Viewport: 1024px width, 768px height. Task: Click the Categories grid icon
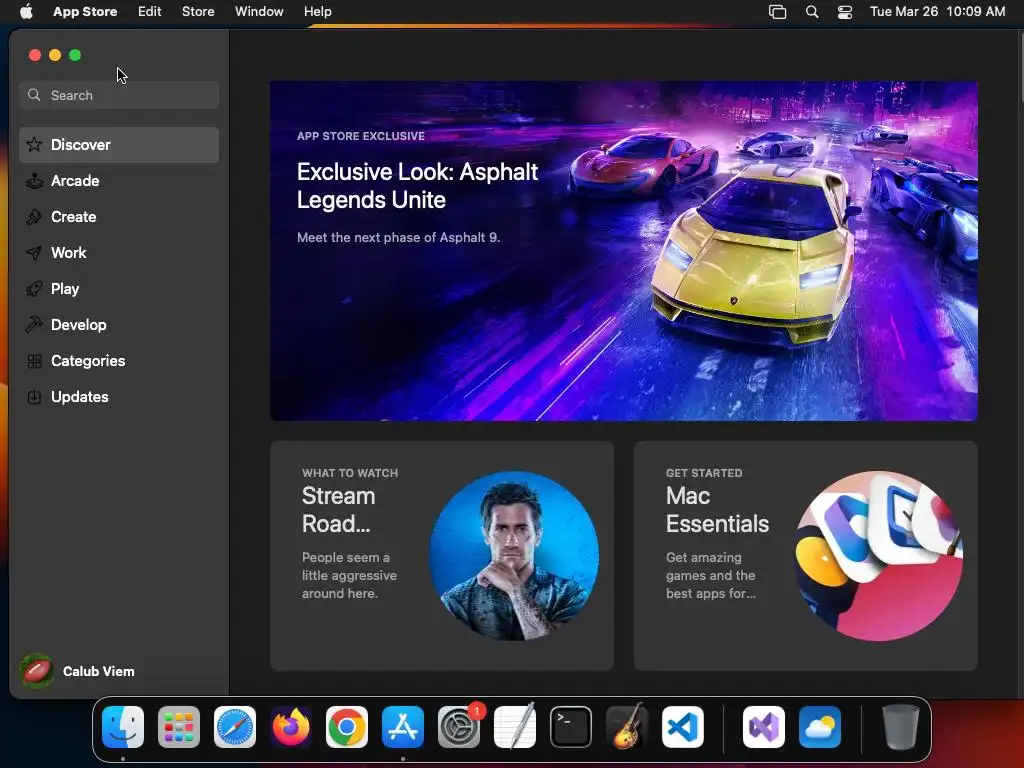(34, 360)
